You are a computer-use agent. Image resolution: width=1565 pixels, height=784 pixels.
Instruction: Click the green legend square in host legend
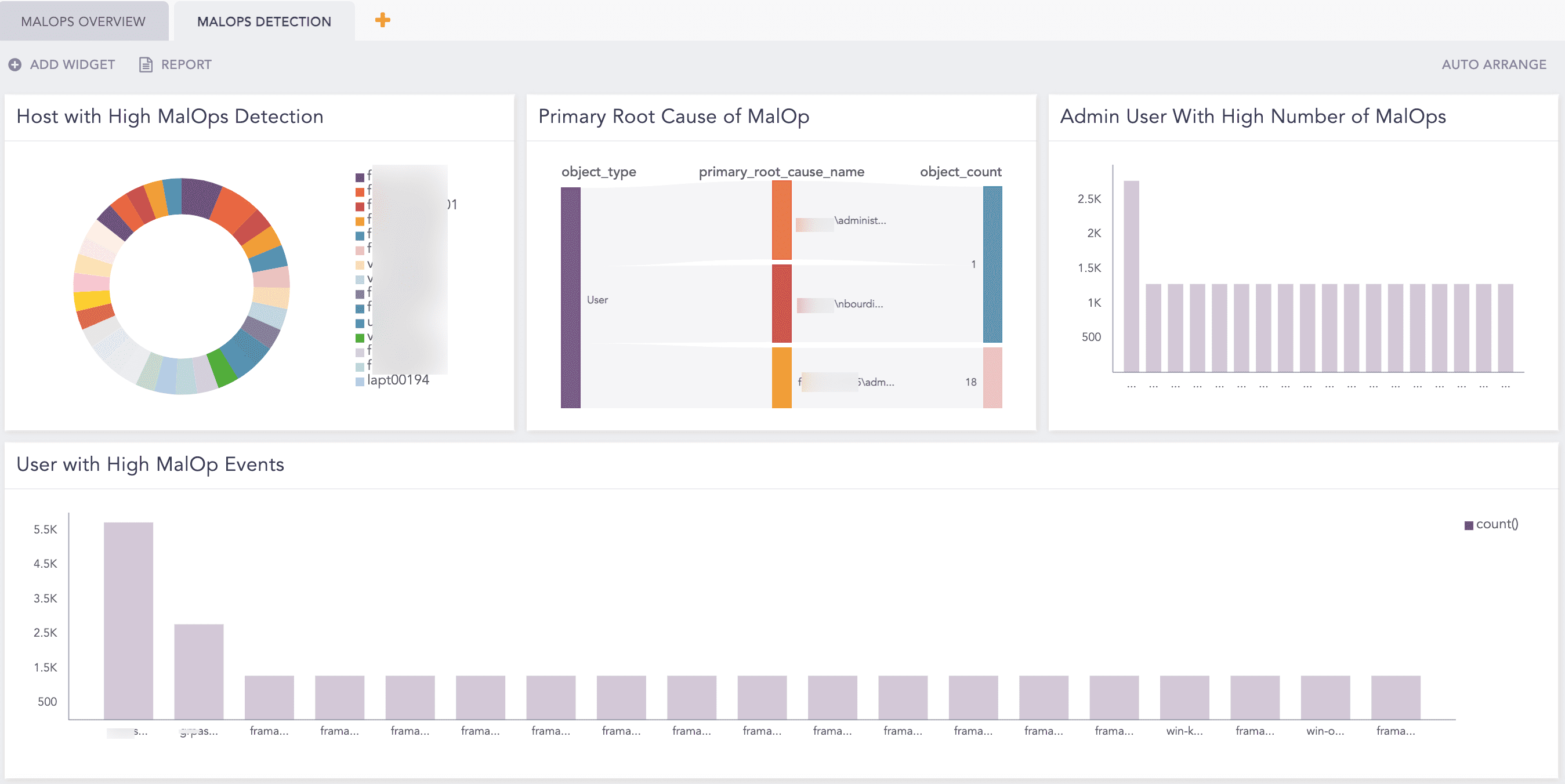[360, 337]
